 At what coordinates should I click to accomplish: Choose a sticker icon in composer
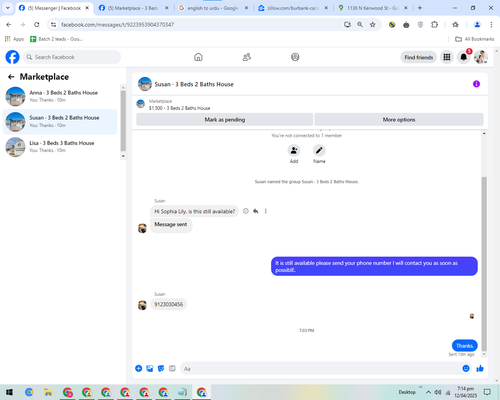tap(161, 368)
